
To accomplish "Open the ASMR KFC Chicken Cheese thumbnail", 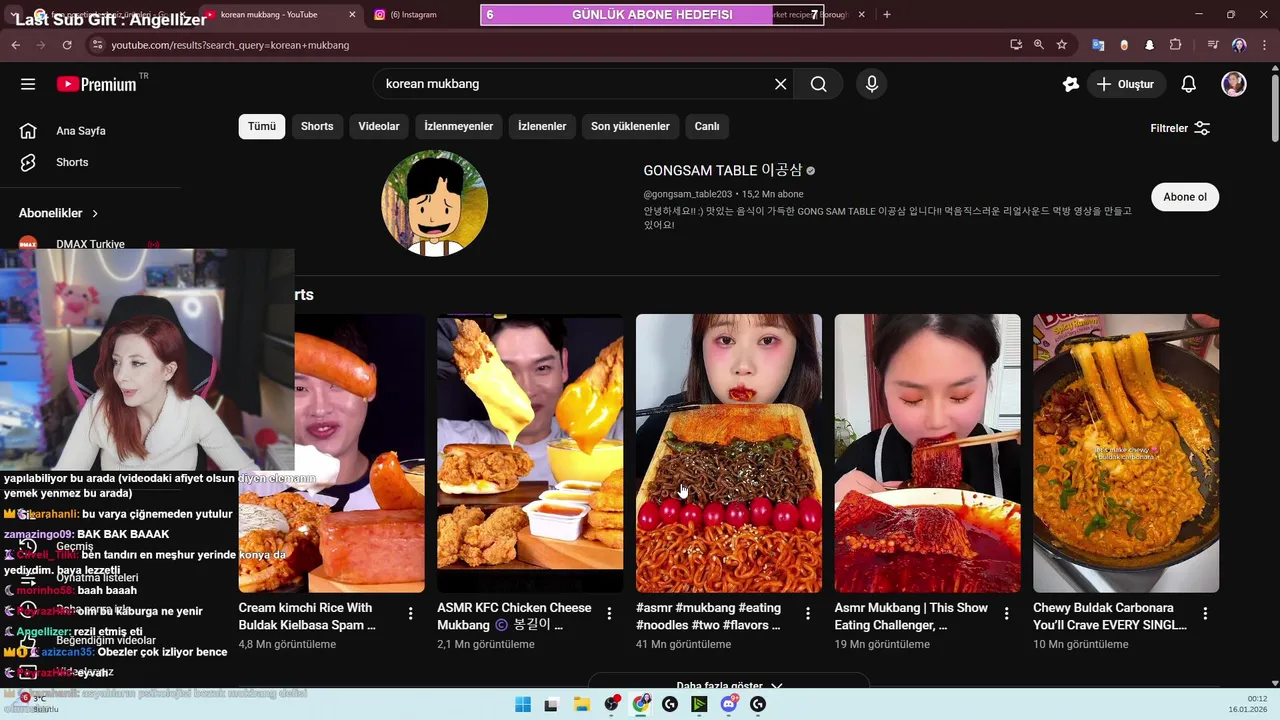I will [530, 453].
